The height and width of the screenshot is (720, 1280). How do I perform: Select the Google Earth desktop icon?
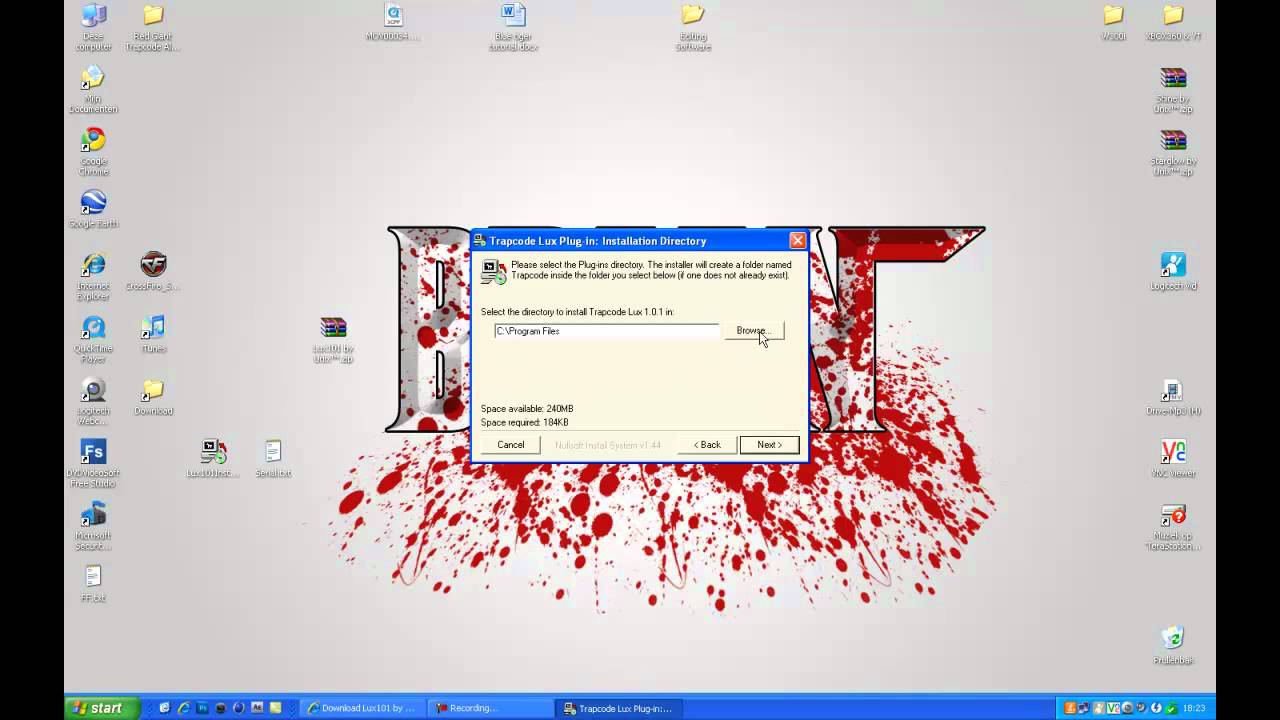[x=93, y=209]
